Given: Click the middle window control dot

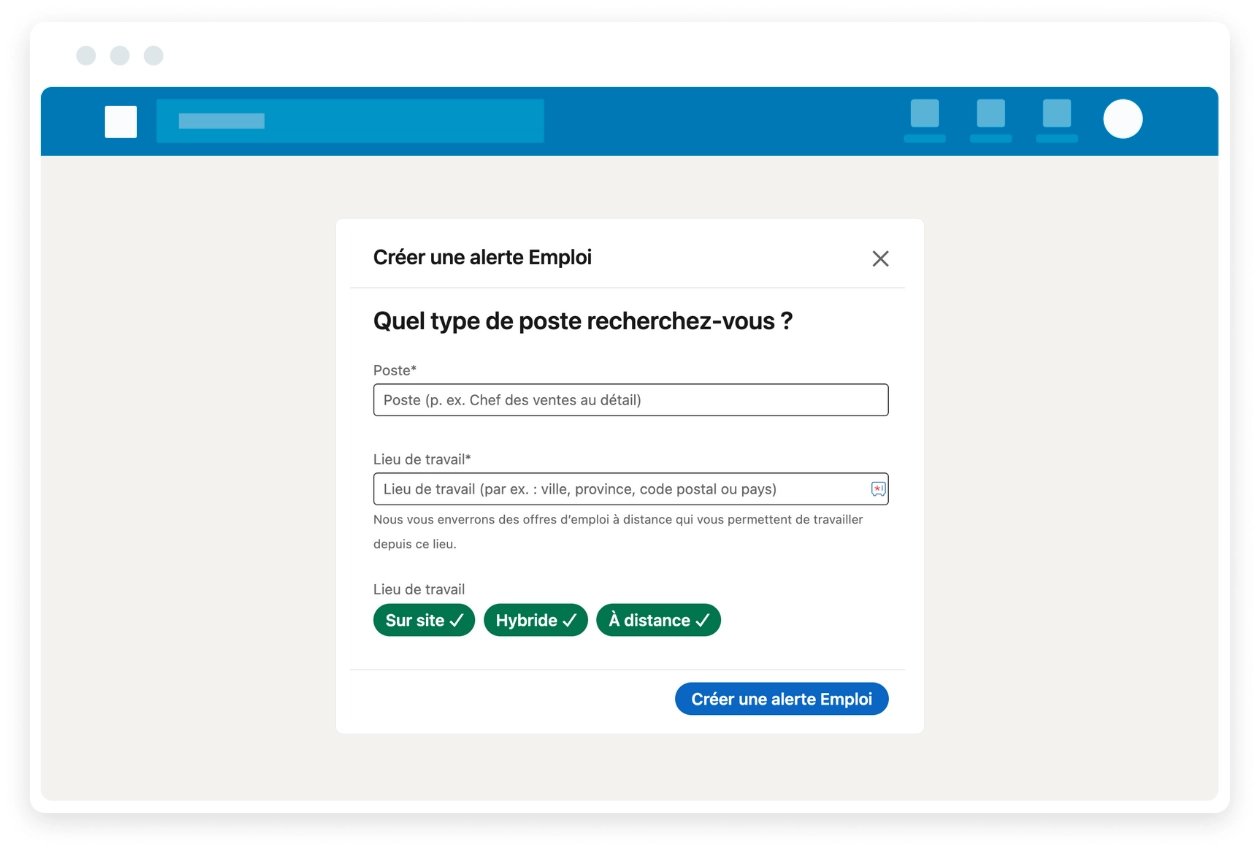Looking at the screenshot, I should tap(120, 56).
